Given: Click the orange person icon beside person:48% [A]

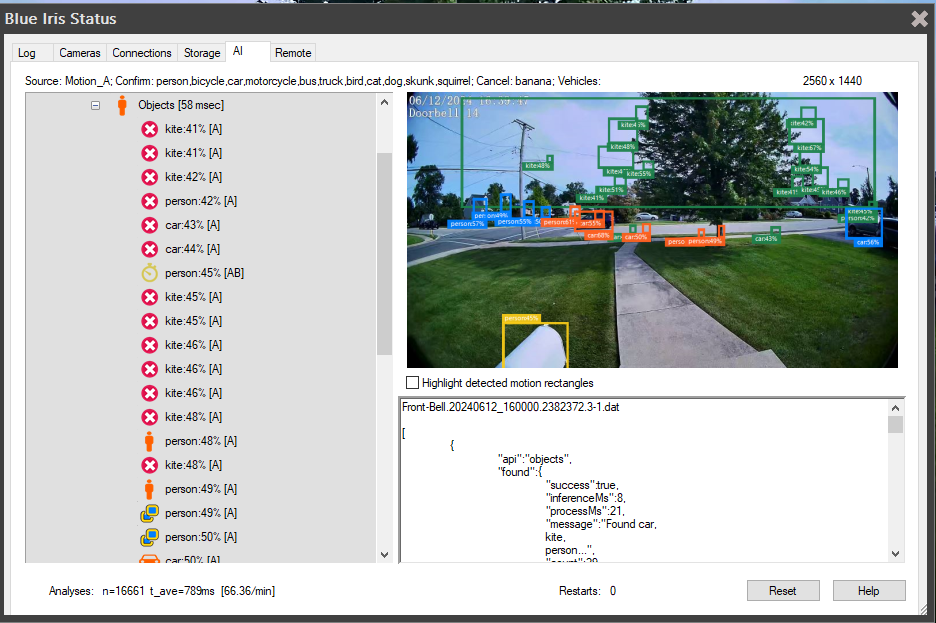Looking at the screenshot, I should coord(149,441).
